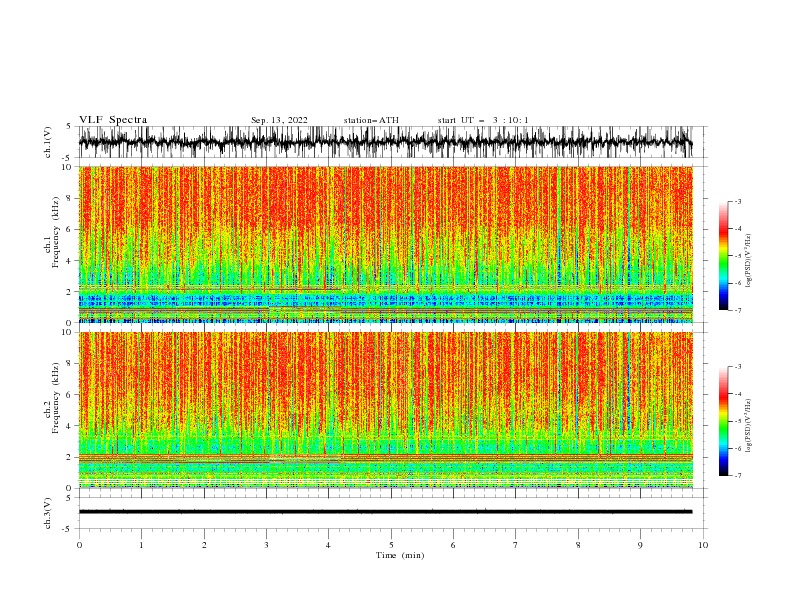
Task: Click the time axis tick label '0'
Action: coord(79,545)
